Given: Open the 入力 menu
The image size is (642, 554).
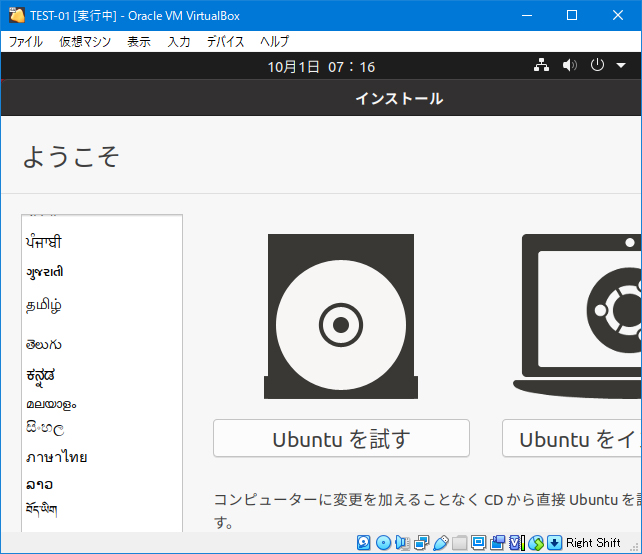Looking at the screenshot, I should 179,41.
